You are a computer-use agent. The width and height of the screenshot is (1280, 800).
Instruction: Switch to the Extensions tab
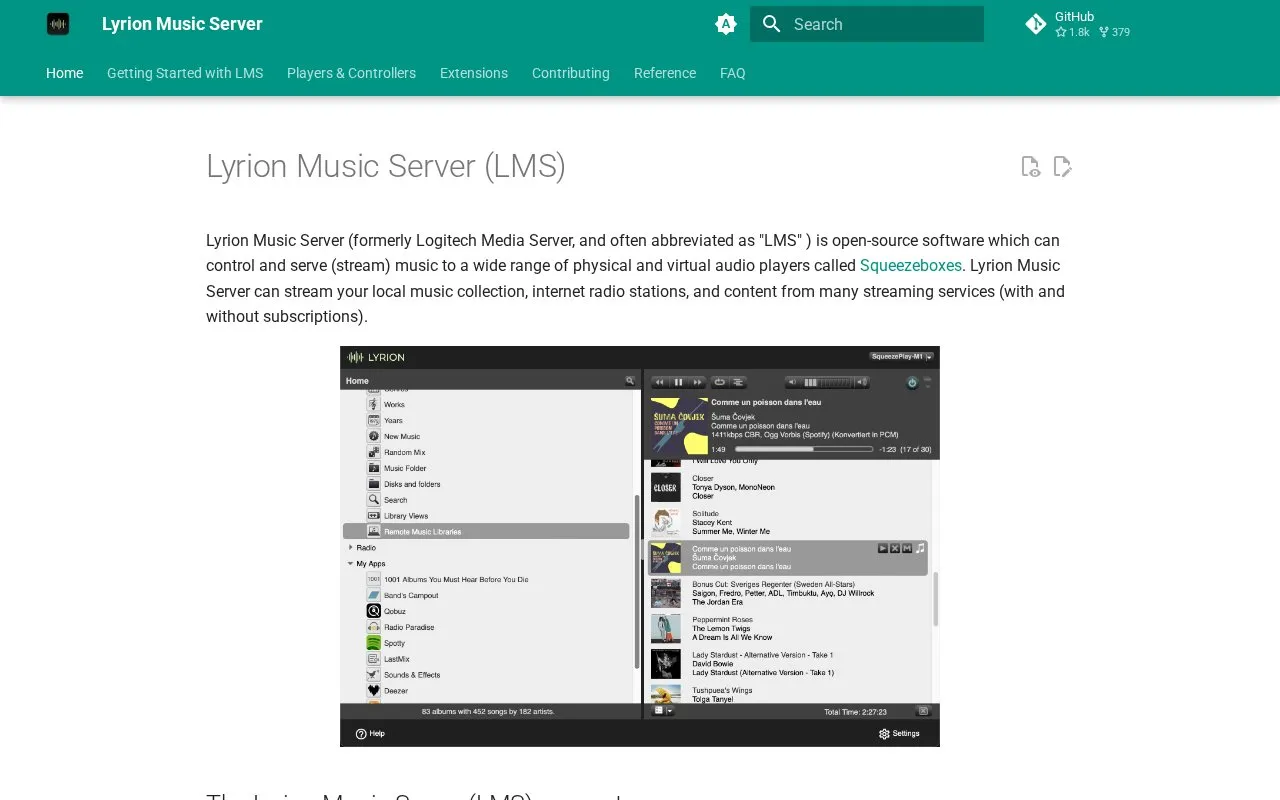(x=474, y=73)
